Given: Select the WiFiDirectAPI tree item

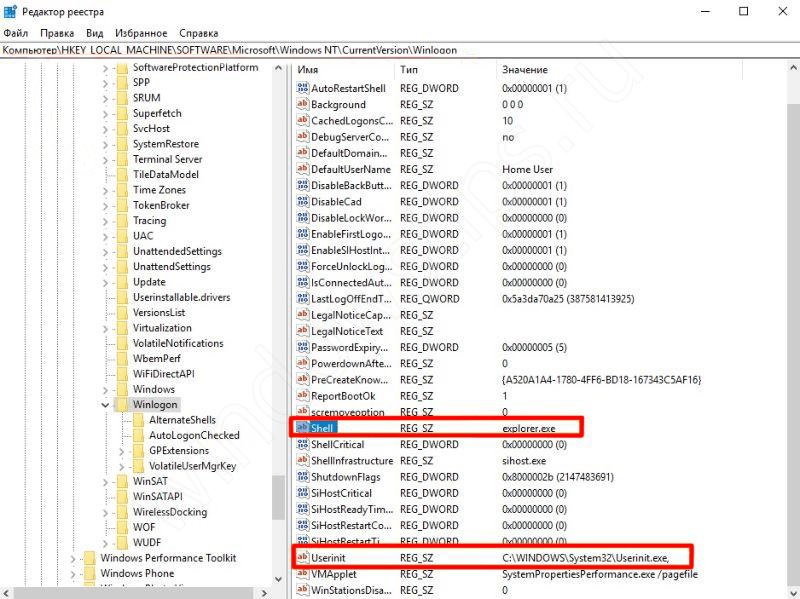Looking at the screenshot, I should [163, 374].
